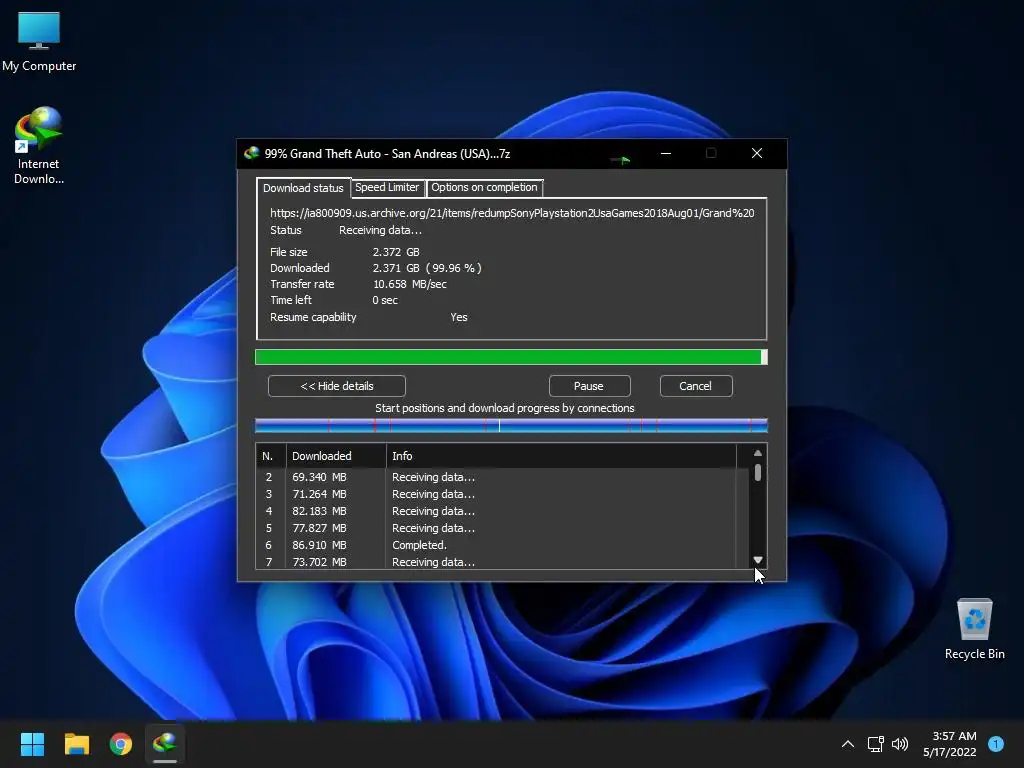Click the Transfer rate value 10.658 MB/sec

pos(409,284)
